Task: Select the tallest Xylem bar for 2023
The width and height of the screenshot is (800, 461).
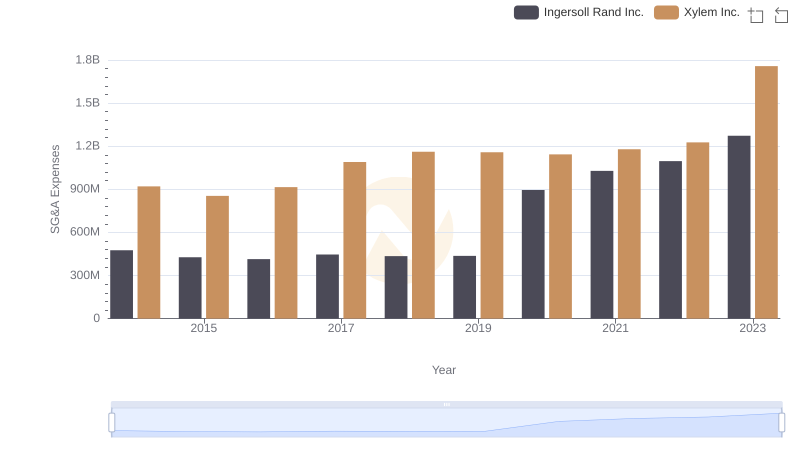Action: click(x=766, y=192)
